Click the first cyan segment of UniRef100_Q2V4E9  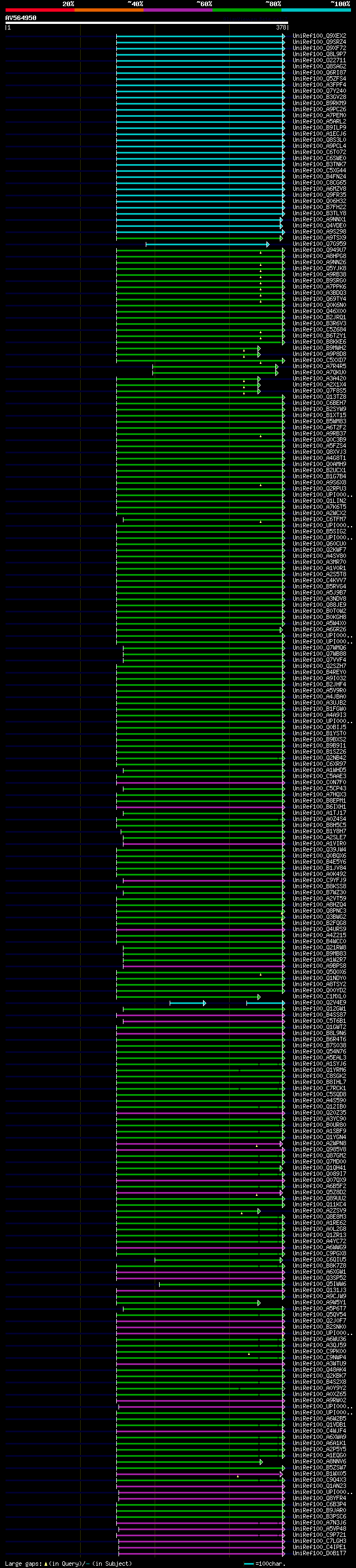[x=187, y=1003]
